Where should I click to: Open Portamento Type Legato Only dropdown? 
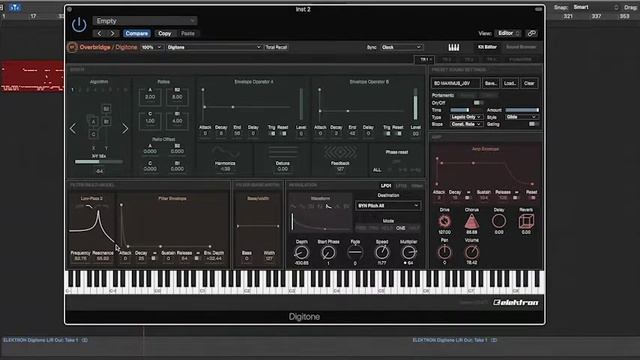pyautogui.click(x=466, y=117)
